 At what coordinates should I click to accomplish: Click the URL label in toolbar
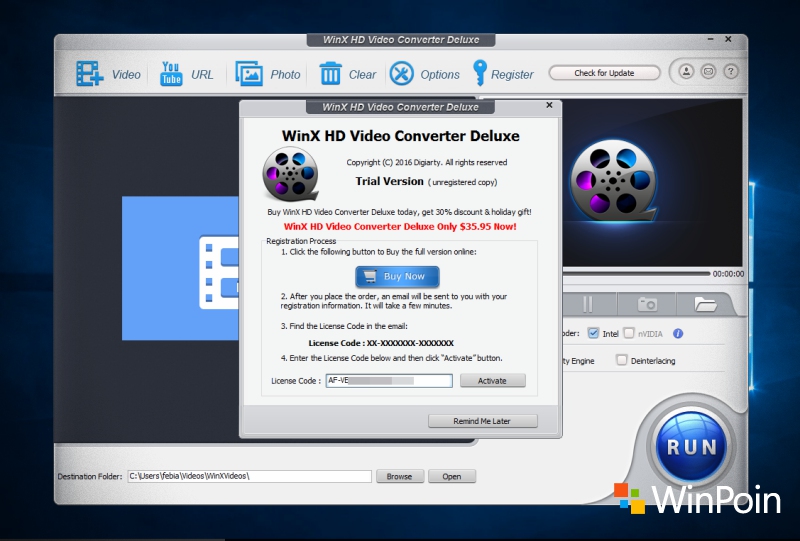202,75
